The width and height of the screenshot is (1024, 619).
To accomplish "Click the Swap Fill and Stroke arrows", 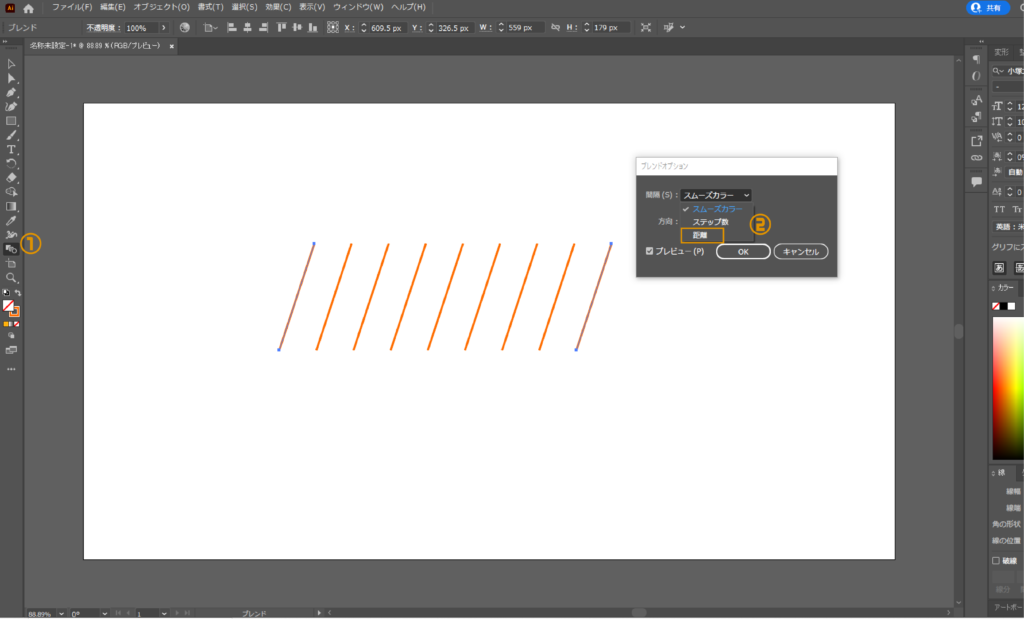I will pyautogui.click(x=18, y=293).
